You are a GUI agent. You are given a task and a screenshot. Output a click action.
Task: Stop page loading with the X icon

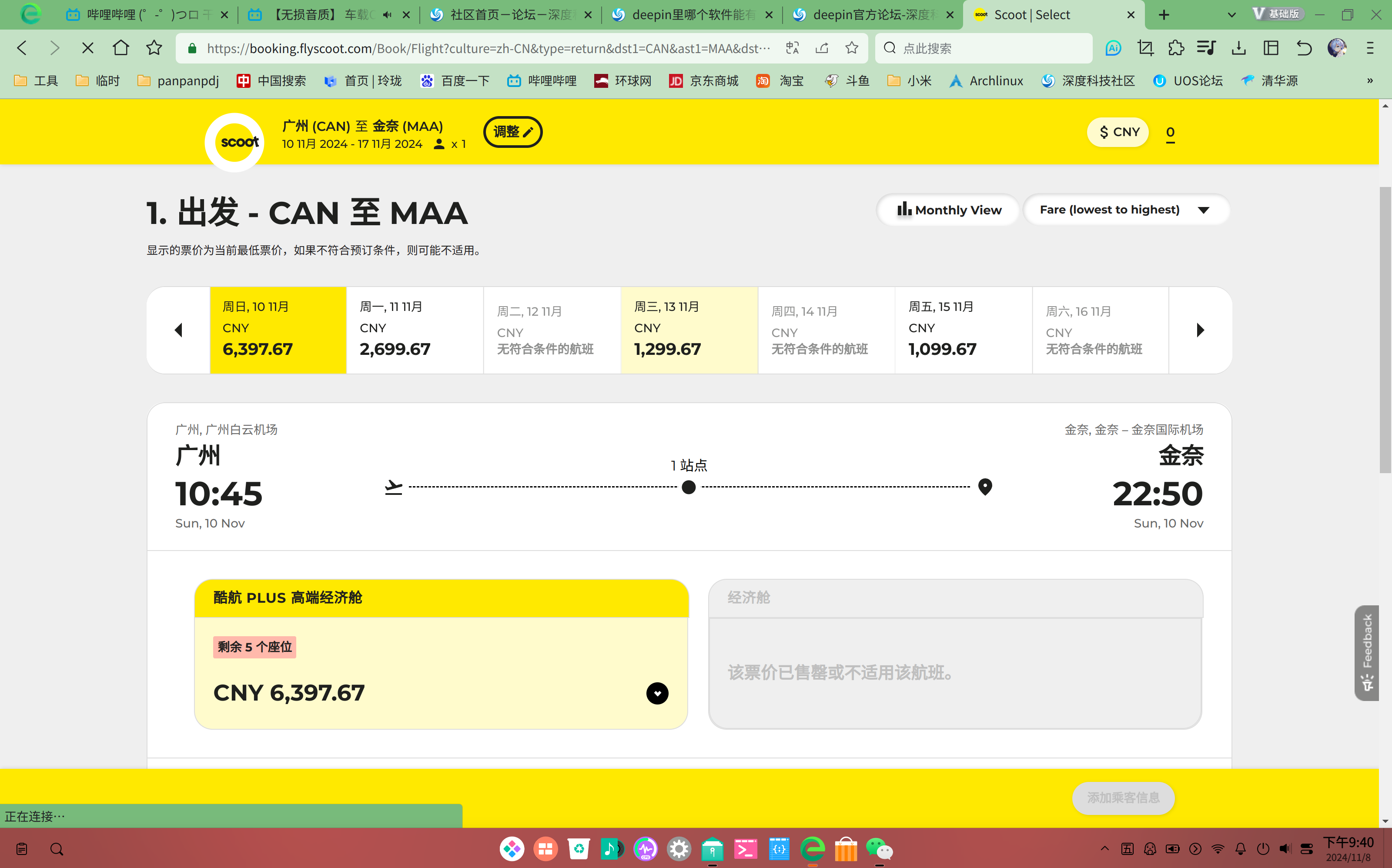[87, 48]
